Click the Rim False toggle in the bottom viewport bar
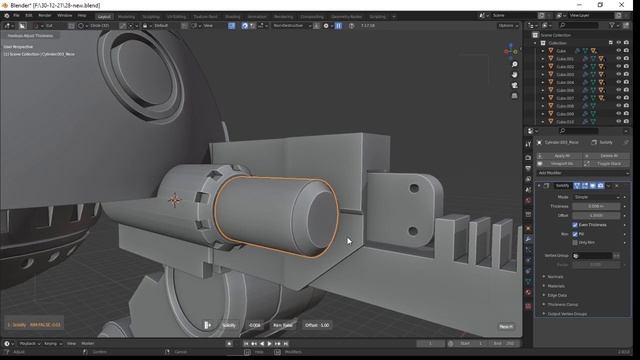The width and height of the screenshot is (640, 360). pyautogui.click(x=282, y=325)
